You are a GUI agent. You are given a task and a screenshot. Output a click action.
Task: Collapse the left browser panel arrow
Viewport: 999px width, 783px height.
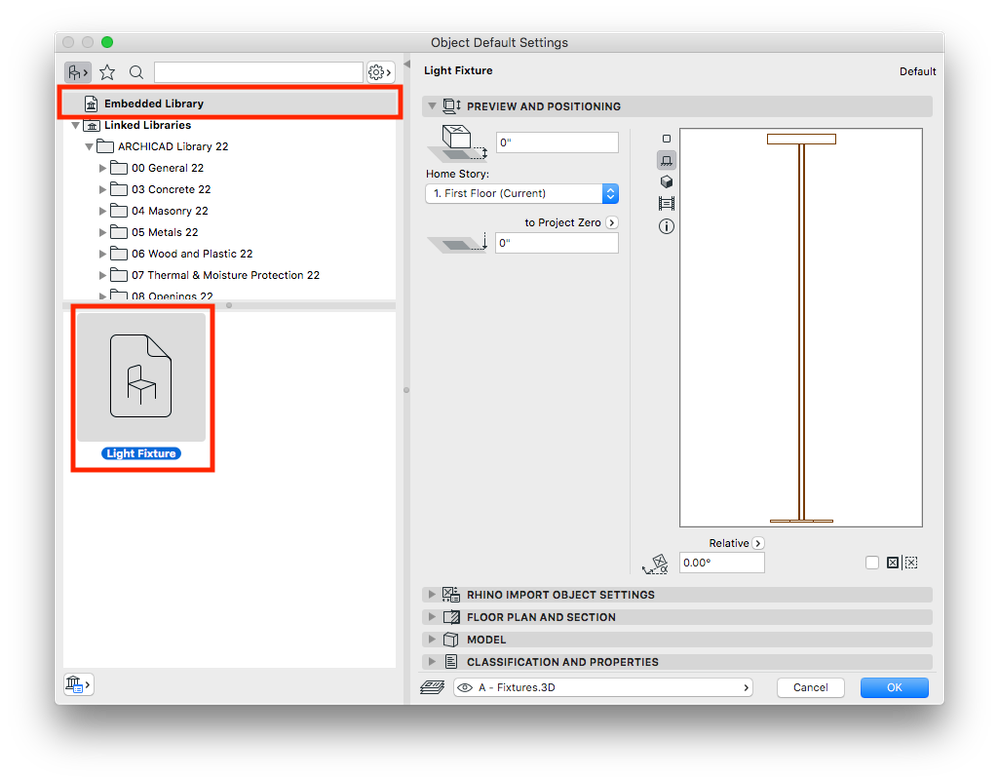pyautogui.click(x=407, y=64)
